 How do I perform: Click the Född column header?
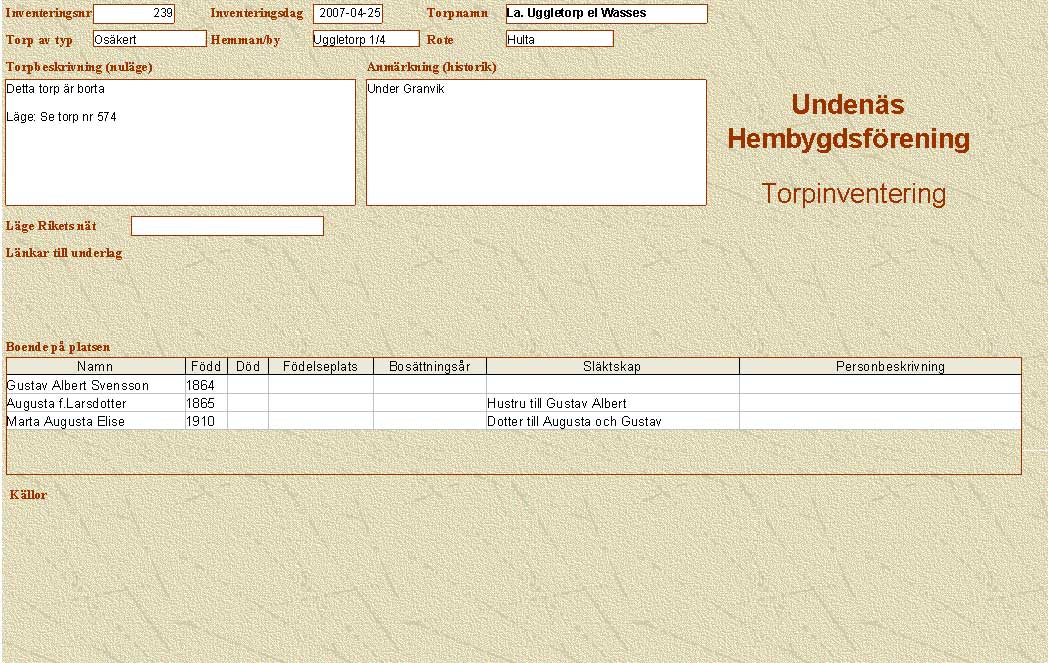[206, 367]
